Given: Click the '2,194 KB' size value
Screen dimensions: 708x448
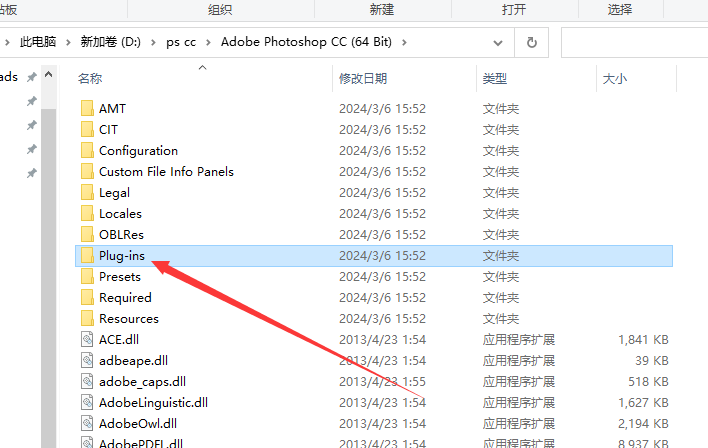Looking at the screenshot, I should tap(643, 424).
